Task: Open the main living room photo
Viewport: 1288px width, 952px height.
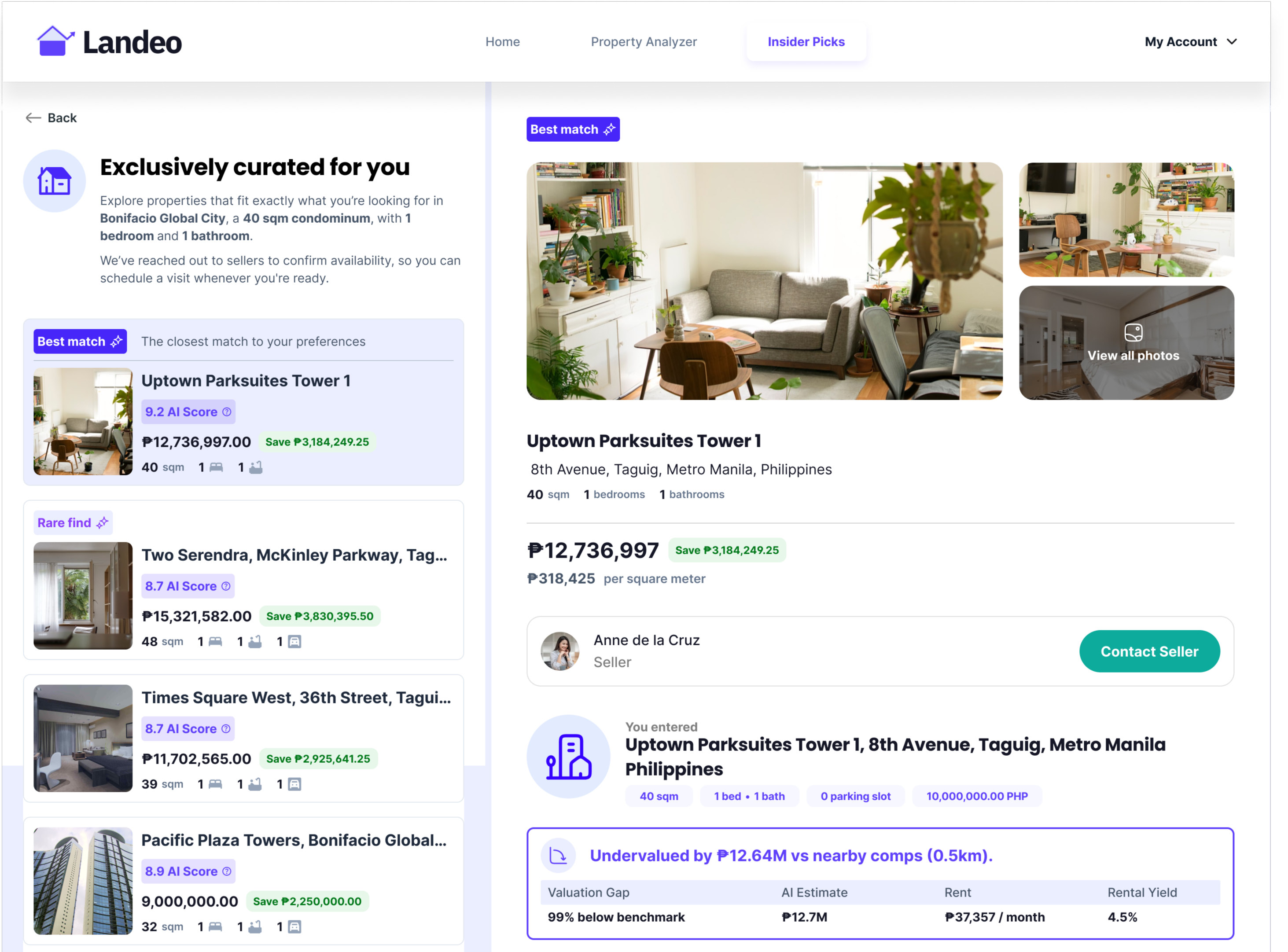Action: pyautogui.click(x=764, y=281)
